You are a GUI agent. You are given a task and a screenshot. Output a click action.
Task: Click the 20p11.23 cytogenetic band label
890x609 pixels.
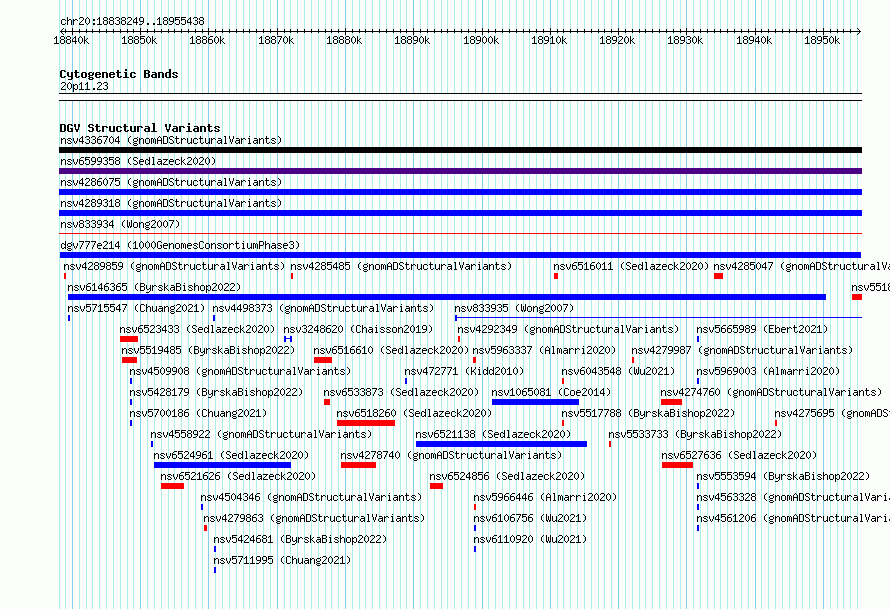(x=84, y=86)
